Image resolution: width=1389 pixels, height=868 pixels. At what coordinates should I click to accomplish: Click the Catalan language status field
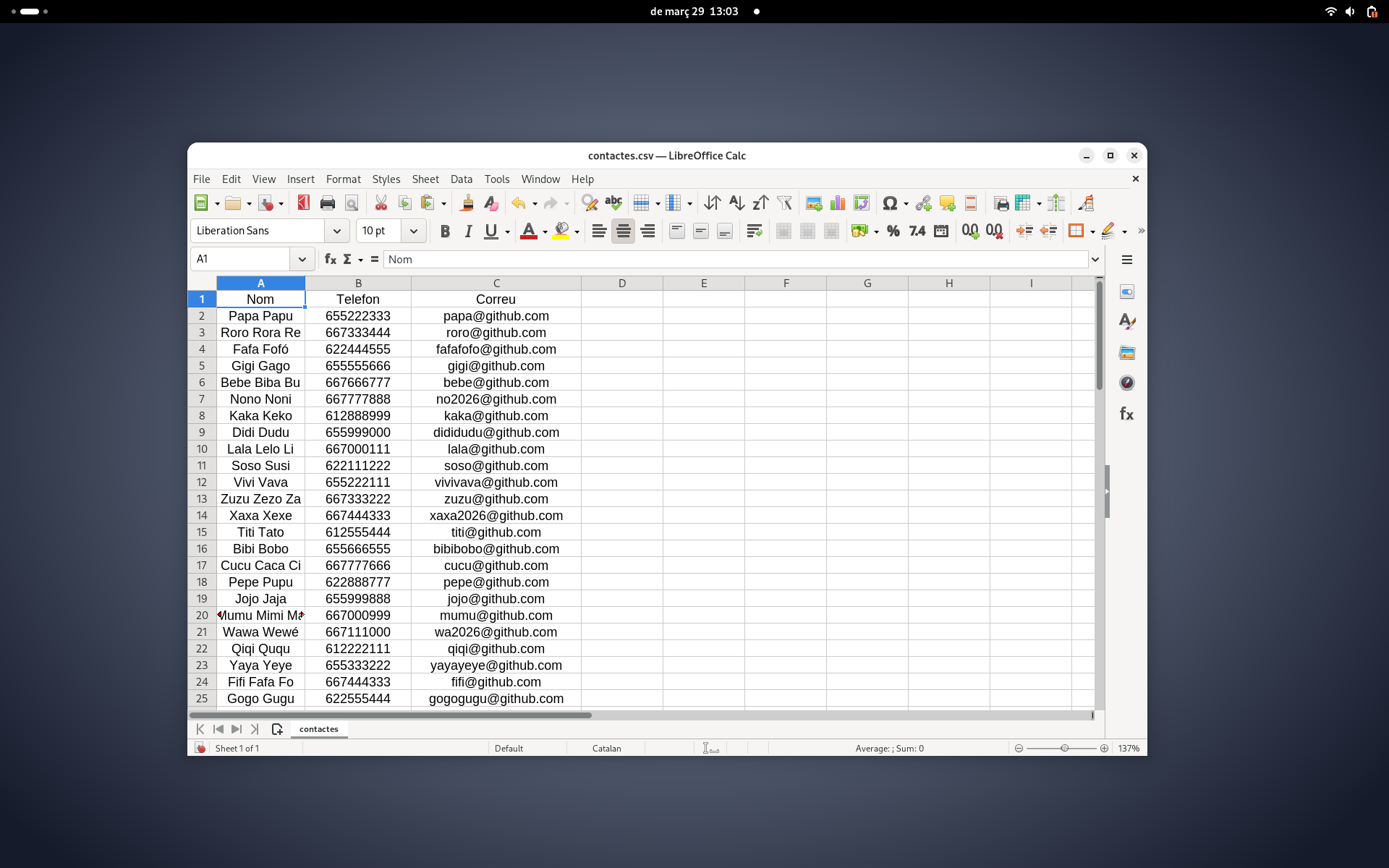(x=606, y=749)
